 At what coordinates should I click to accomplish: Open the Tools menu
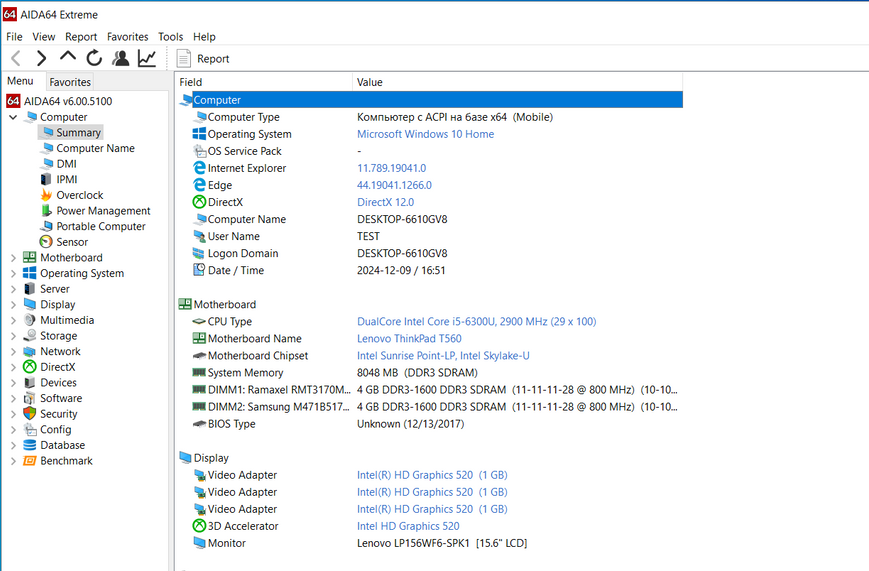(170, 37)
